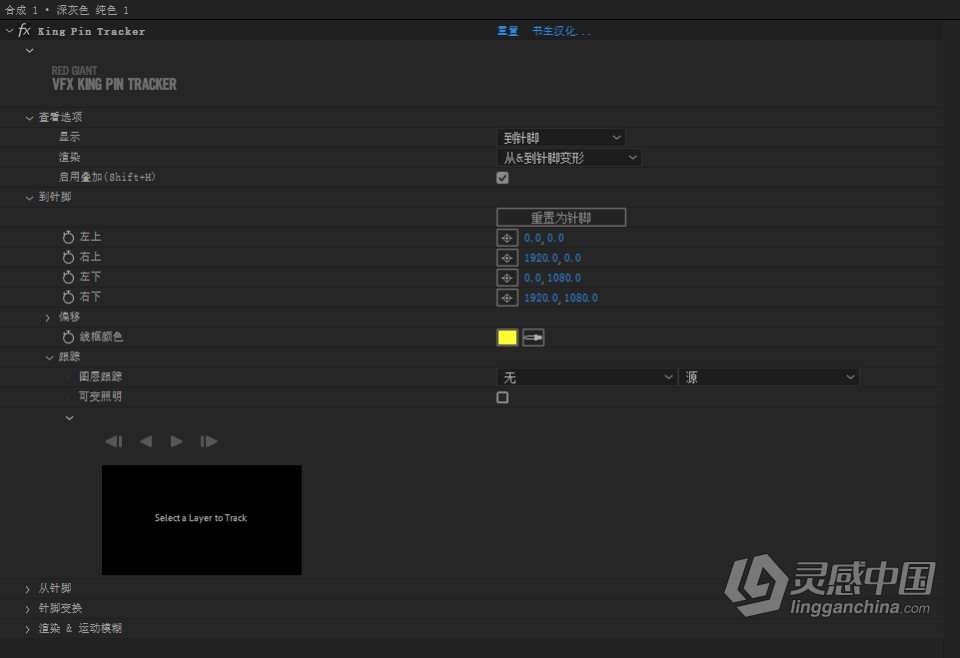The width and height of the screenshot is (960, 658).
Task: Click point picker crosshair for 左下
Action: [507, 278]
